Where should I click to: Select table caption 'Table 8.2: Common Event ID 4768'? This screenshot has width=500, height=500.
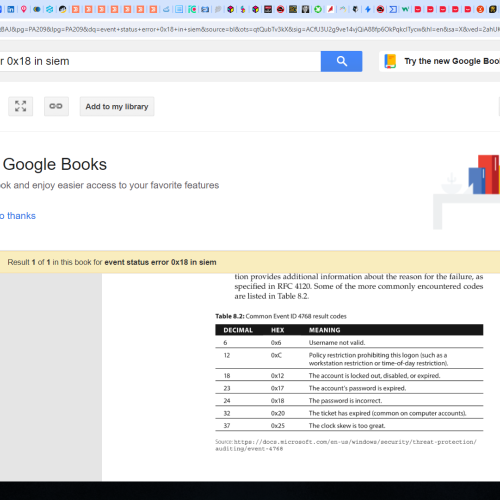(281, 316)
